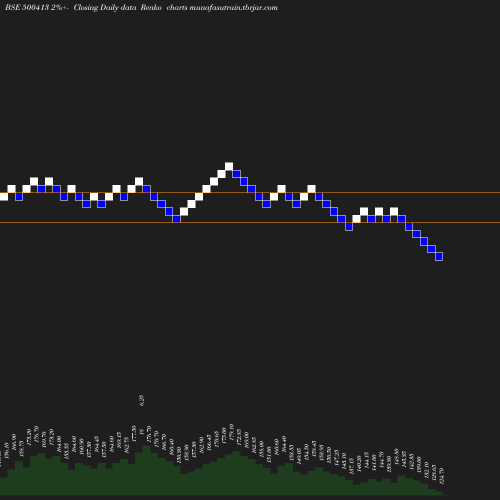Click the final price label "124.70"
Screen dimensions: 500x500
pos(441,476)
